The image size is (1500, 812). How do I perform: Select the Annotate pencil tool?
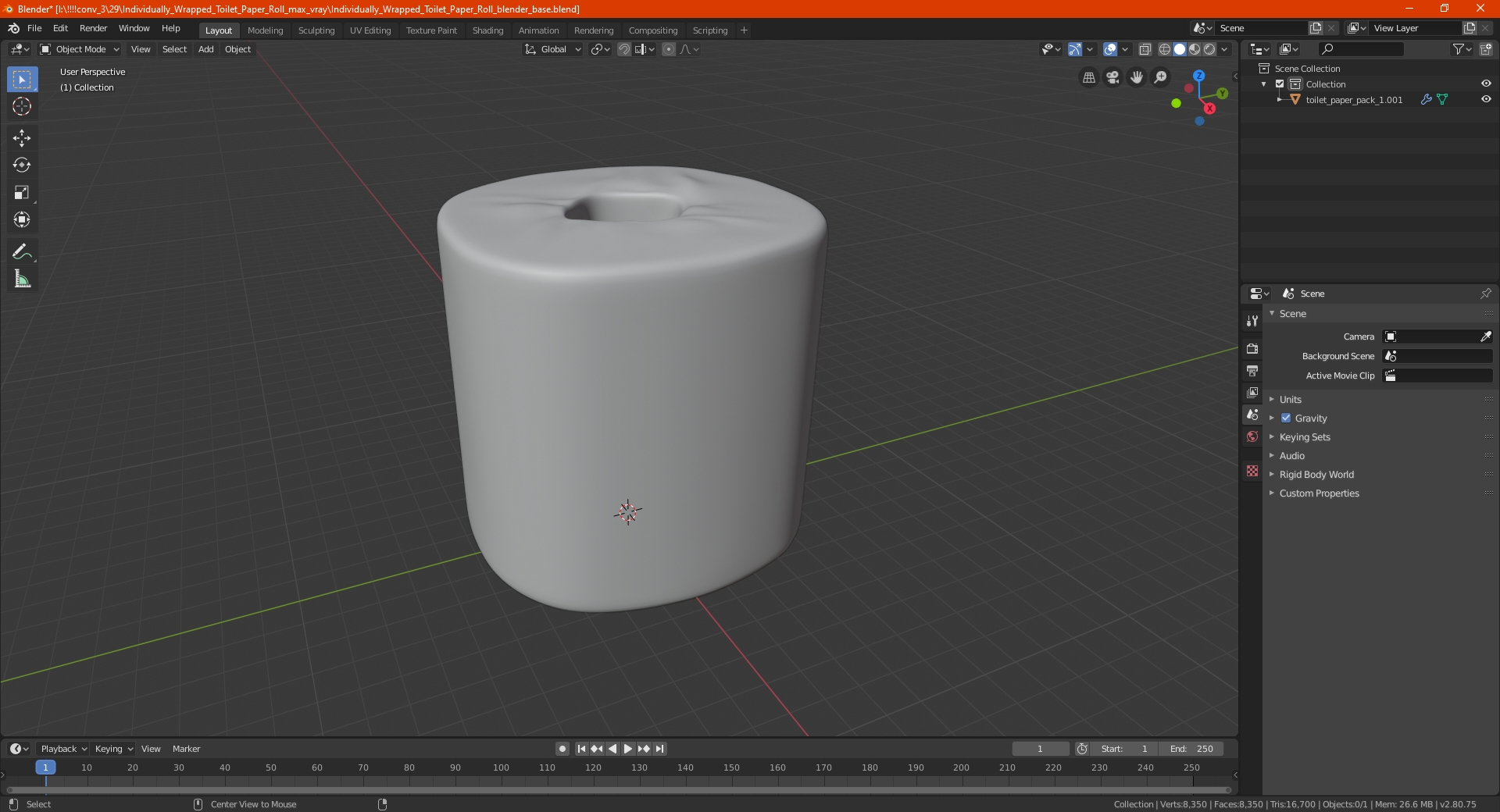pyautogui.click(x=22, y=251)
